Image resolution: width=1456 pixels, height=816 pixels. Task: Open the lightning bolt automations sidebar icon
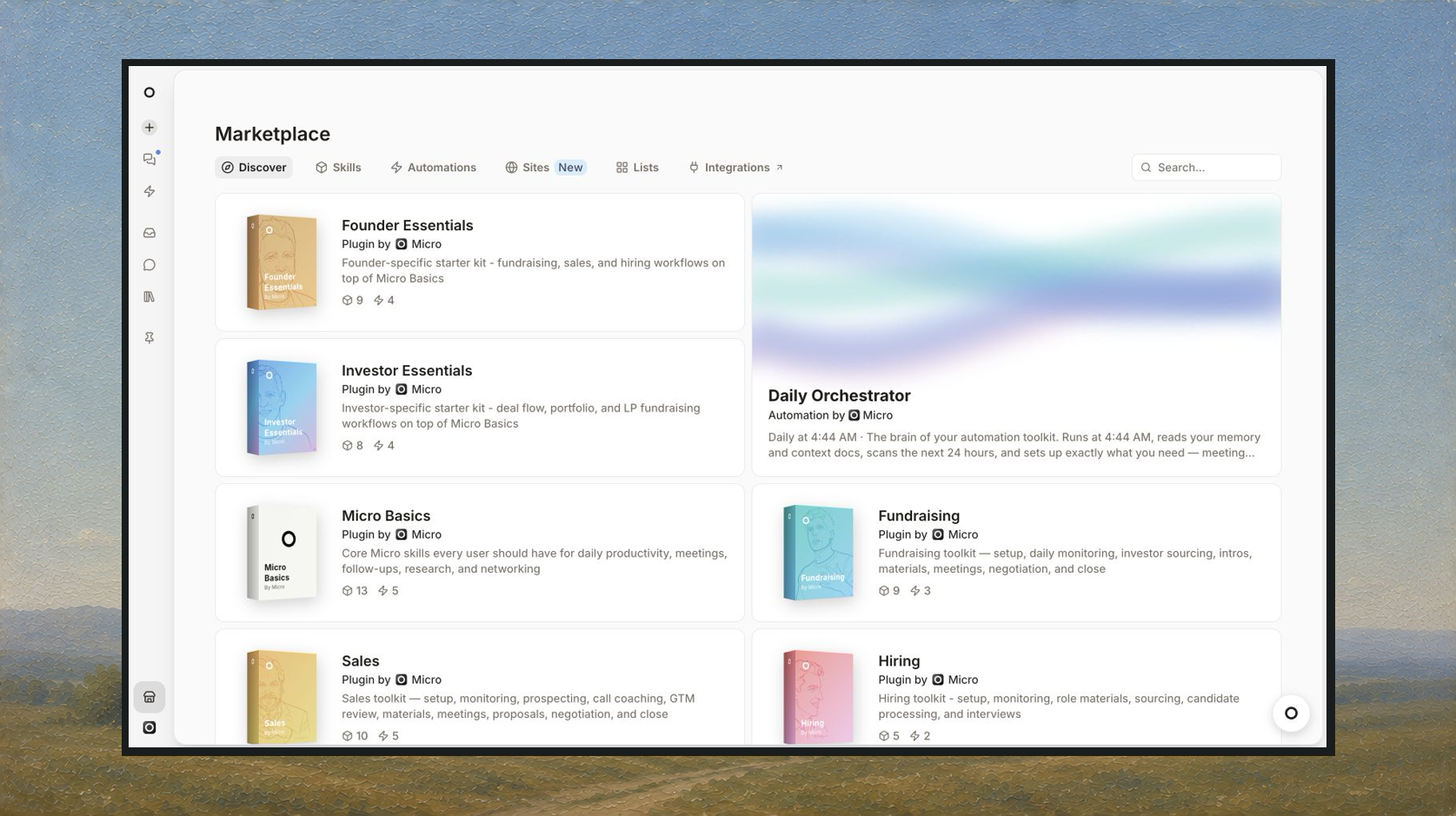point(150,191)
